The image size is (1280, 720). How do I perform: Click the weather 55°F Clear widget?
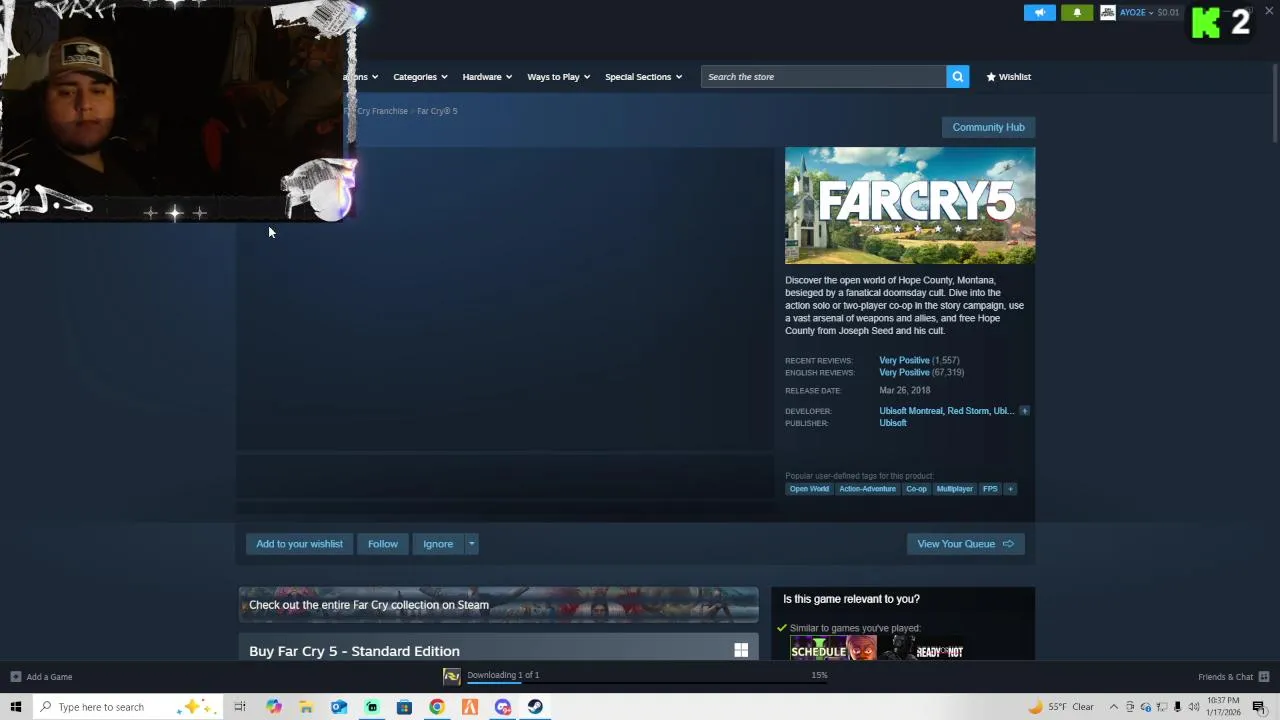(x=1060, y=707)
